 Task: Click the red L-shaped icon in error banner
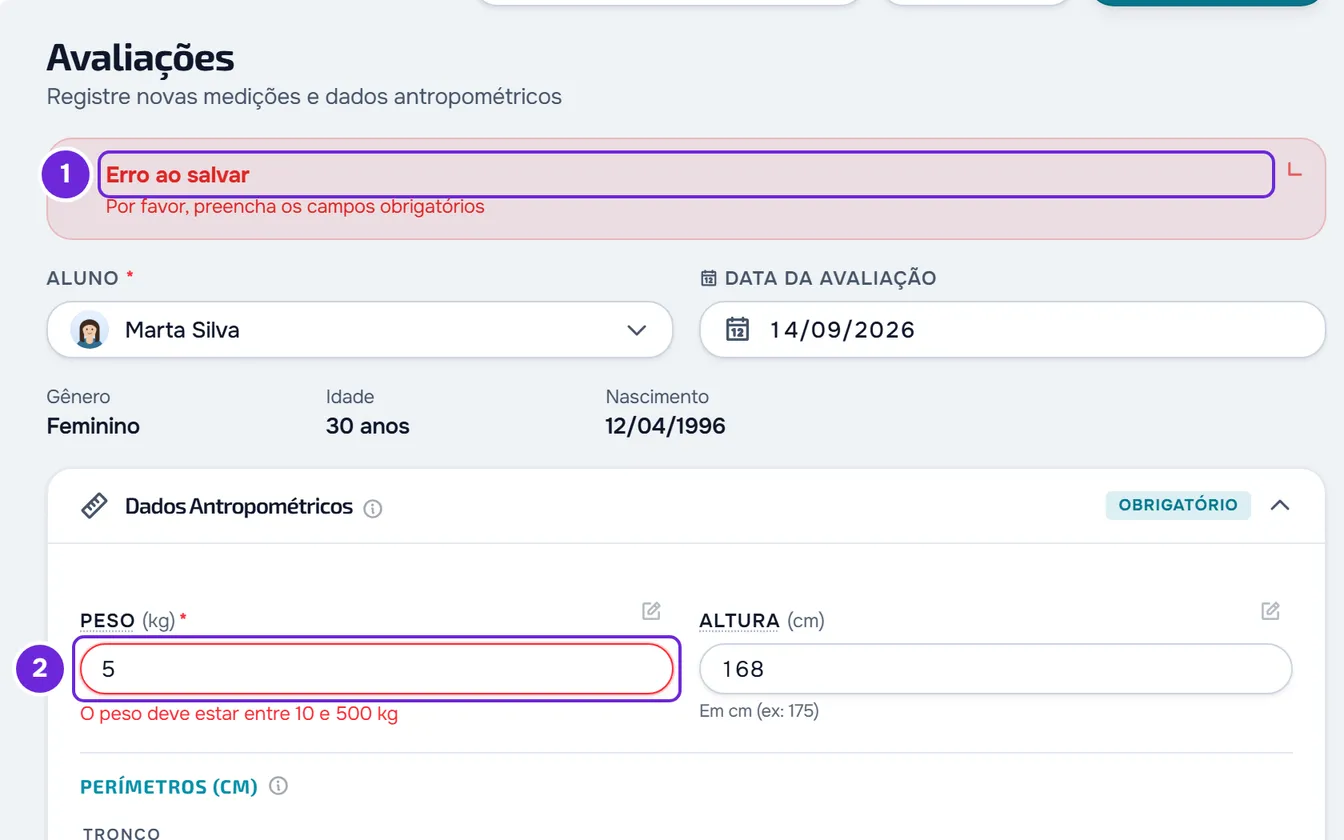[x=1294, y=170]
